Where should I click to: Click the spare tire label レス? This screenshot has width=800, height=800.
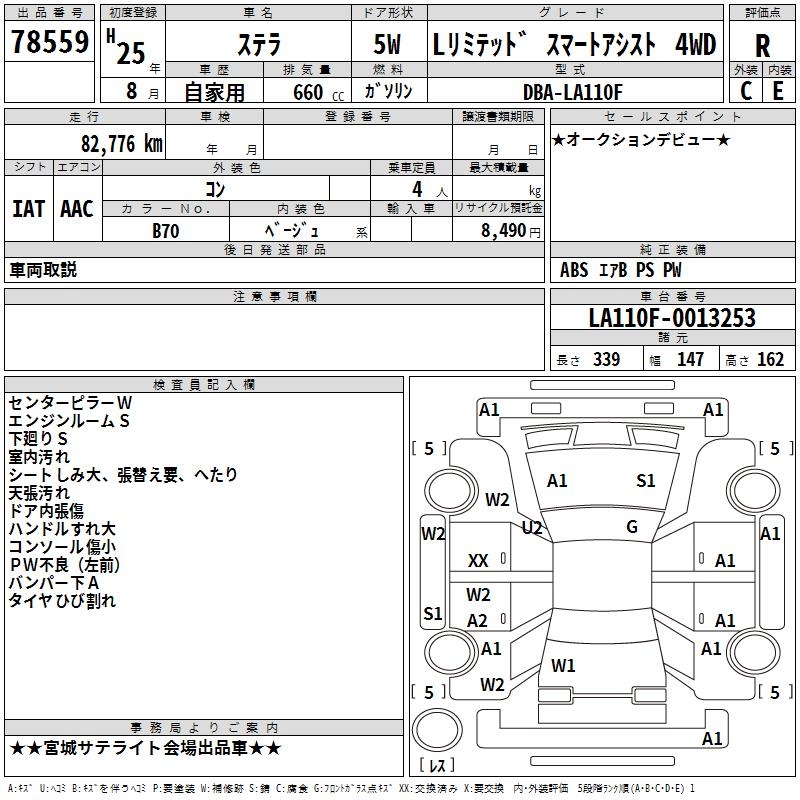pos(437,765)
